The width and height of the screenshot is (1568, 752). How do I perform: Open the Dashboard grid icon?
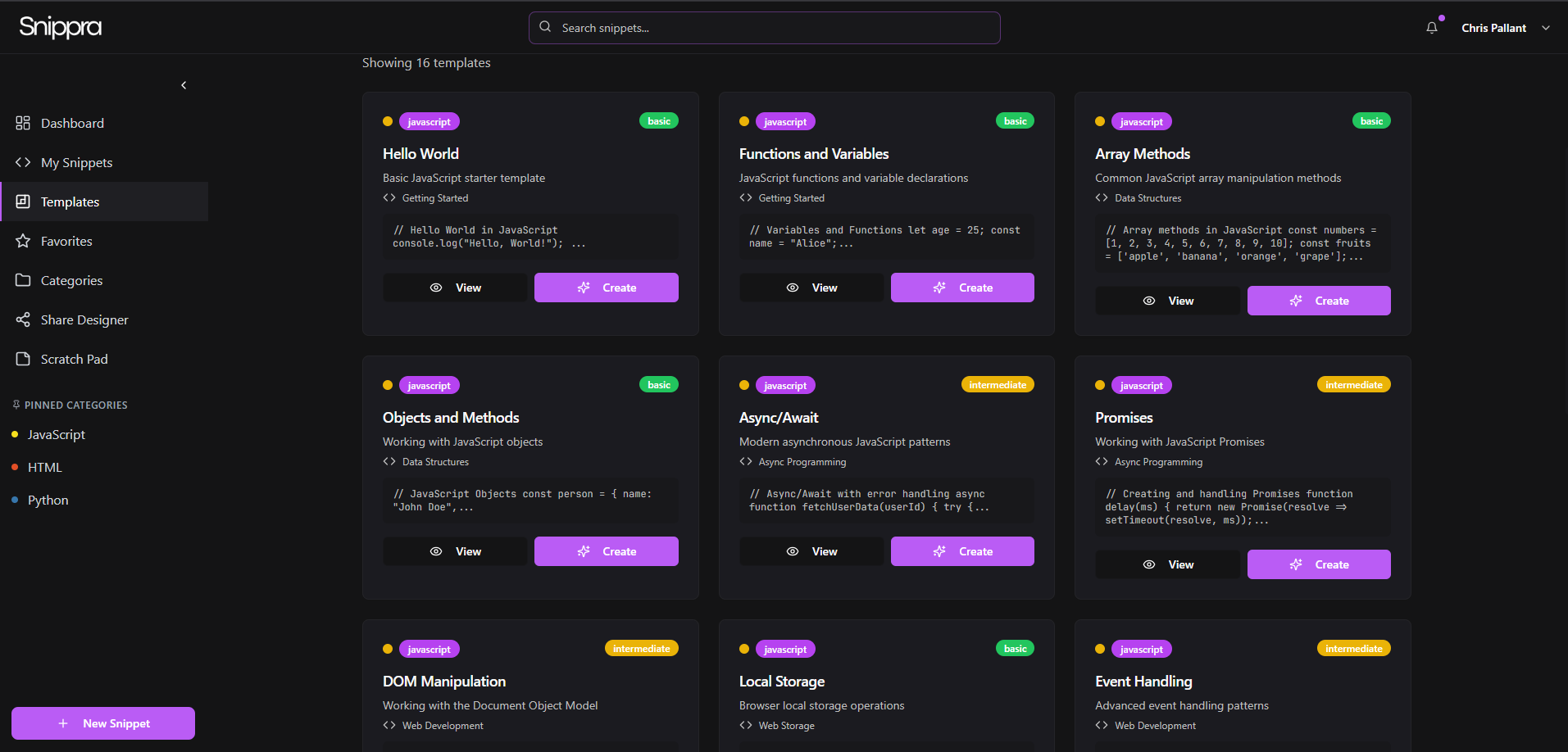23,123
